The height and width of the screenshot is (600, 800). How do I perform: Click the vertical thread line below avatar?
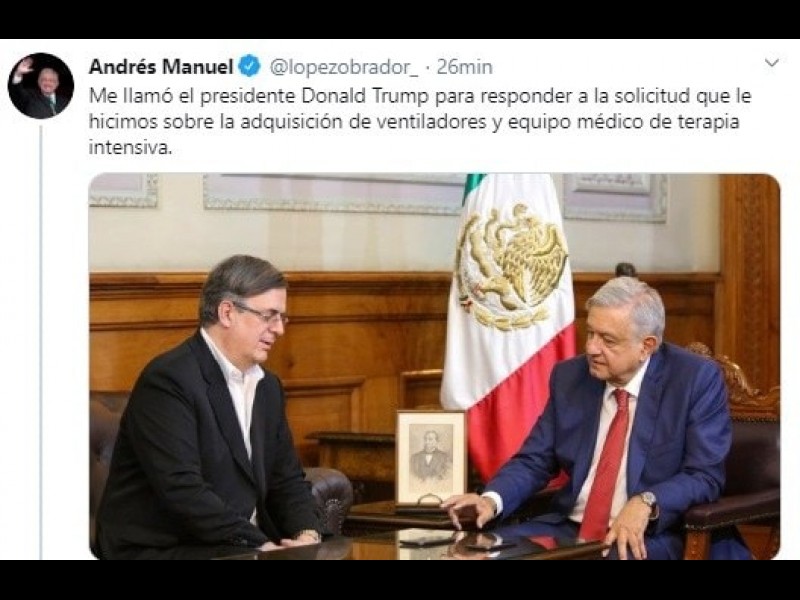[41, 342]
